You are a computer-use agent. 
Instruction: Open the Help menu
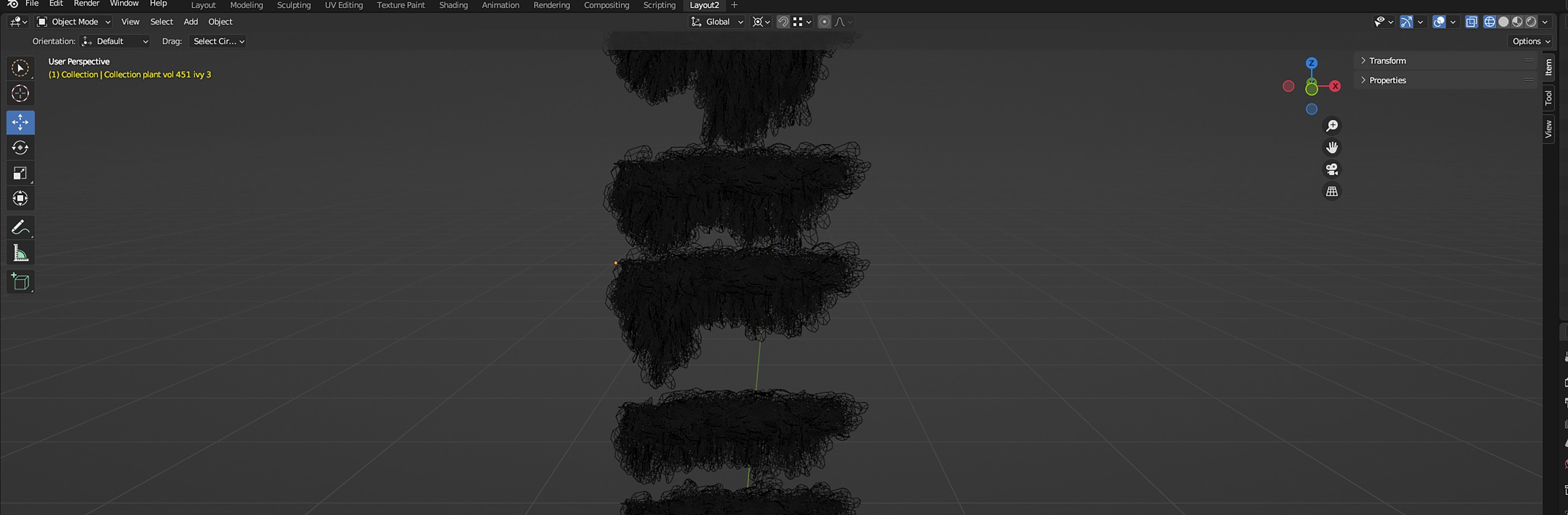158,4
